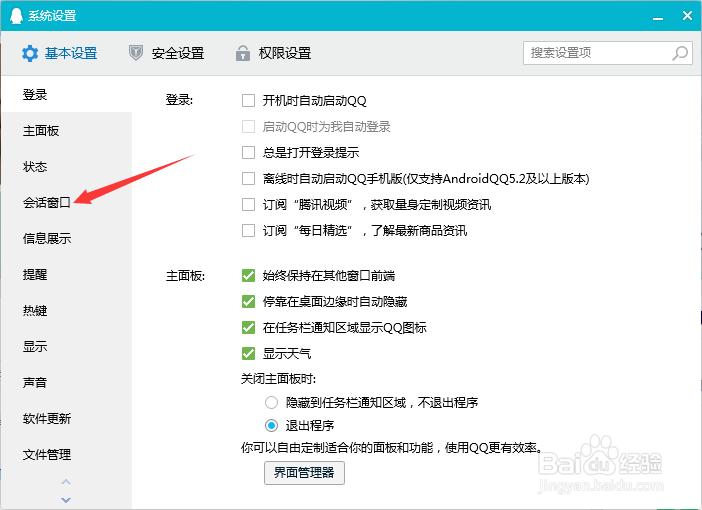
Task: Click the shield icon for 安全设置
Action: coord(136,53)
